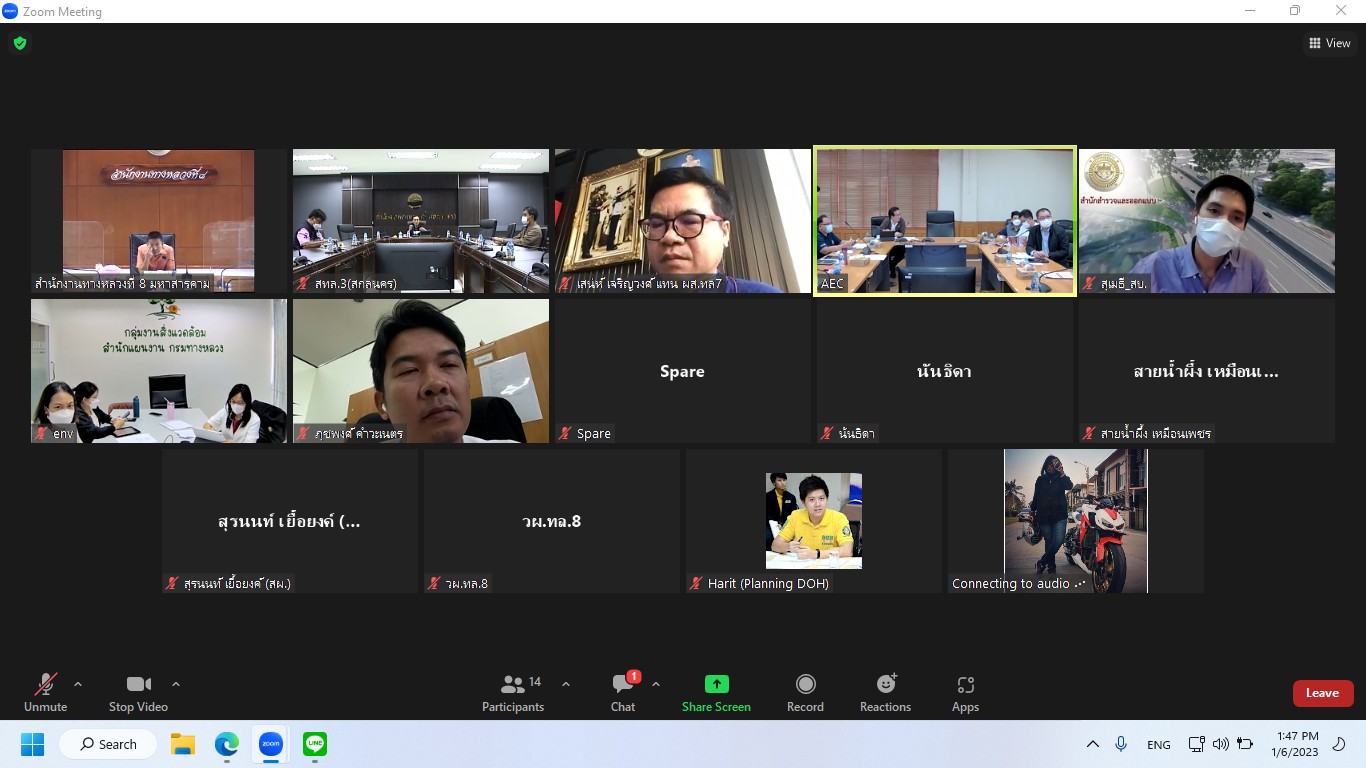This screenshot has width=1366, height=768.
Task: Leave the meeting
Action: pyautogui.click(x=1322, y=693)
